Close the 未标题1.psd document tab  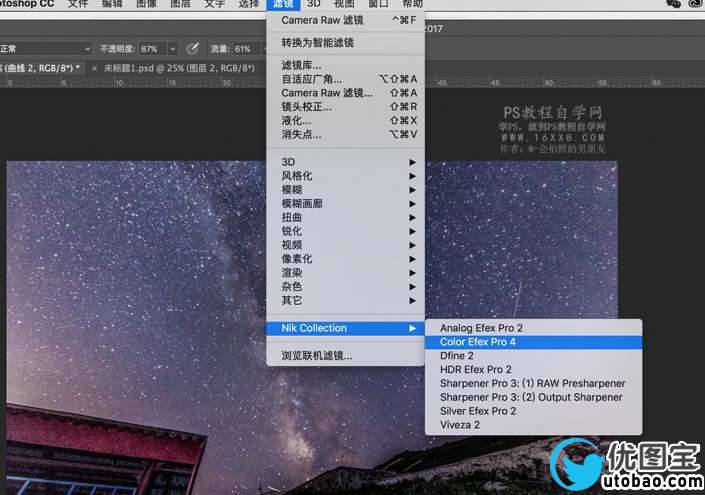94,68
